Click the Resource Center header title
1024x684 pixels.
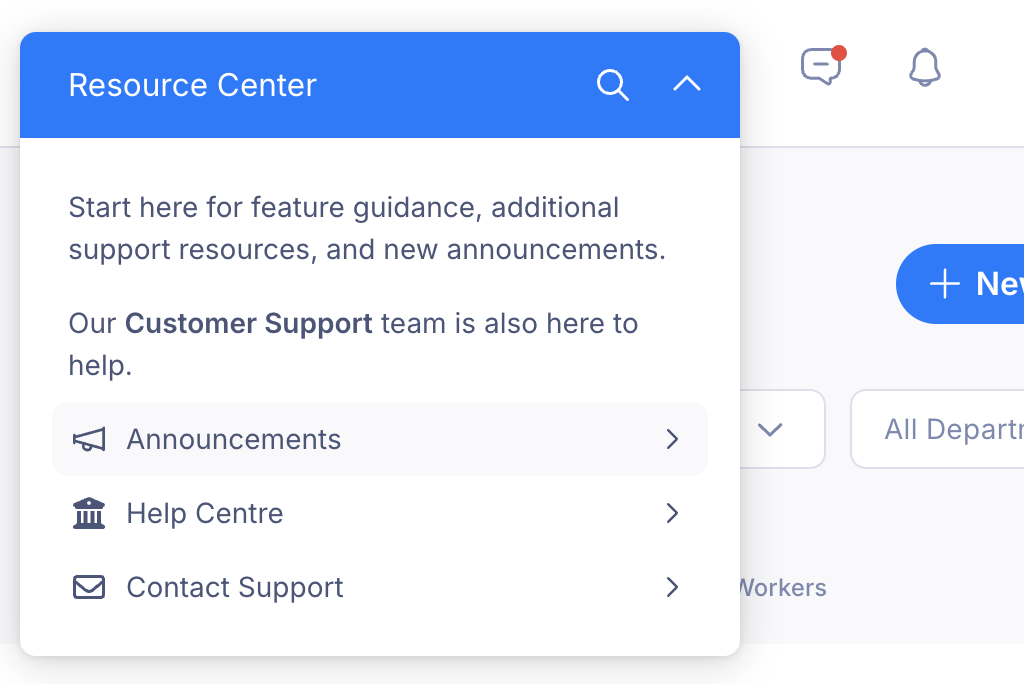[193, 85]
